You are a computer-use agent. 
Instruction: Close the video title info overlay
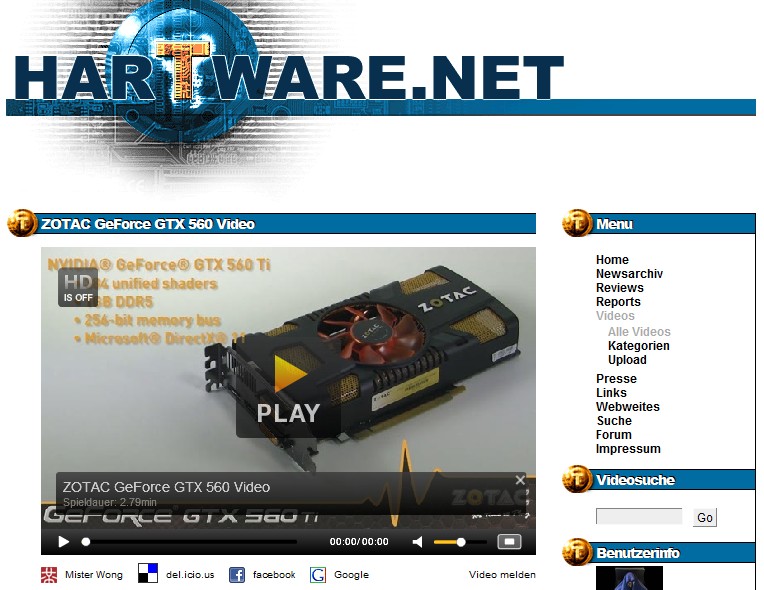[520, 480]
